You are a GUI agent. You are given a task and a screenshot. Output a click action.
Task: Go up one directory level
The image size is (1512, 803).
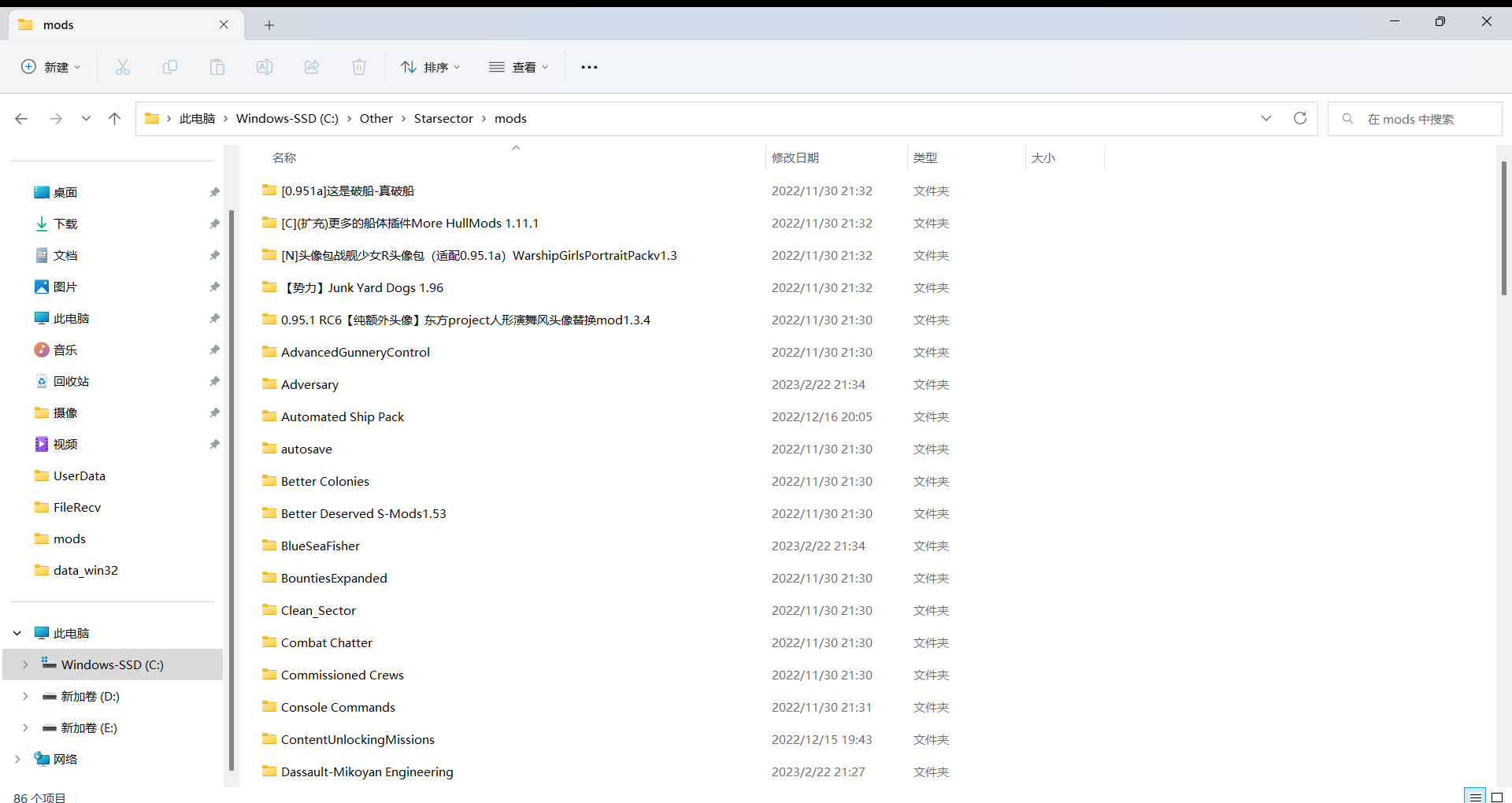pyautogui.click(x=115, y=119)
